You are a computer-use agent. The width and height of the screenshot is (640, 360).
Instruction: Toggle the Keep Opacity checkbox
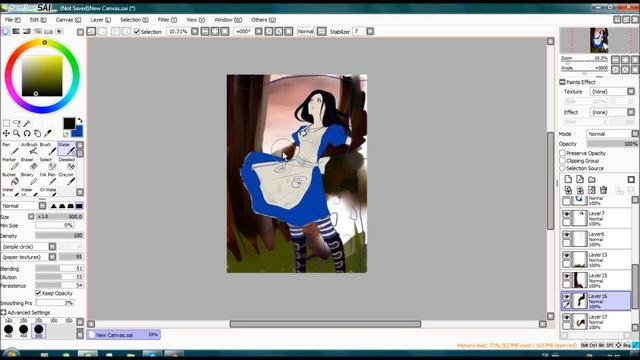pyautogui.click(x=38, y=293)
